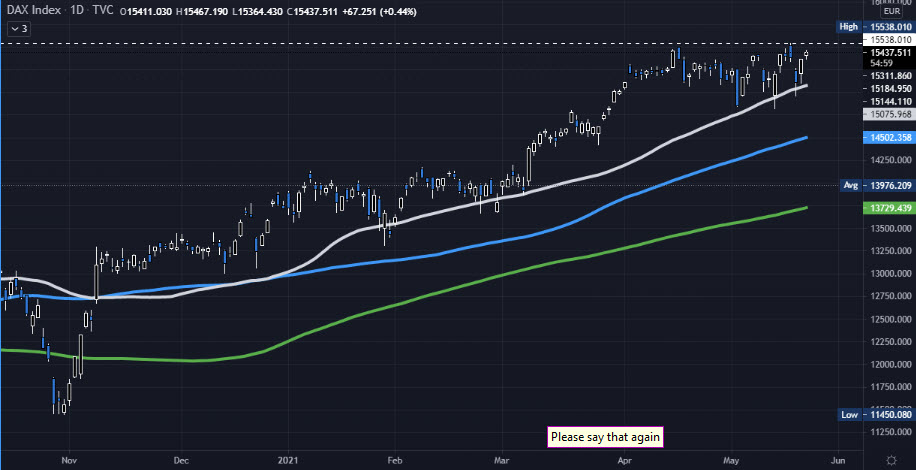This screenshot has height=470, width=916.
Task: Click the 'Please say that again' tooltip
Action: coord(606,437)
